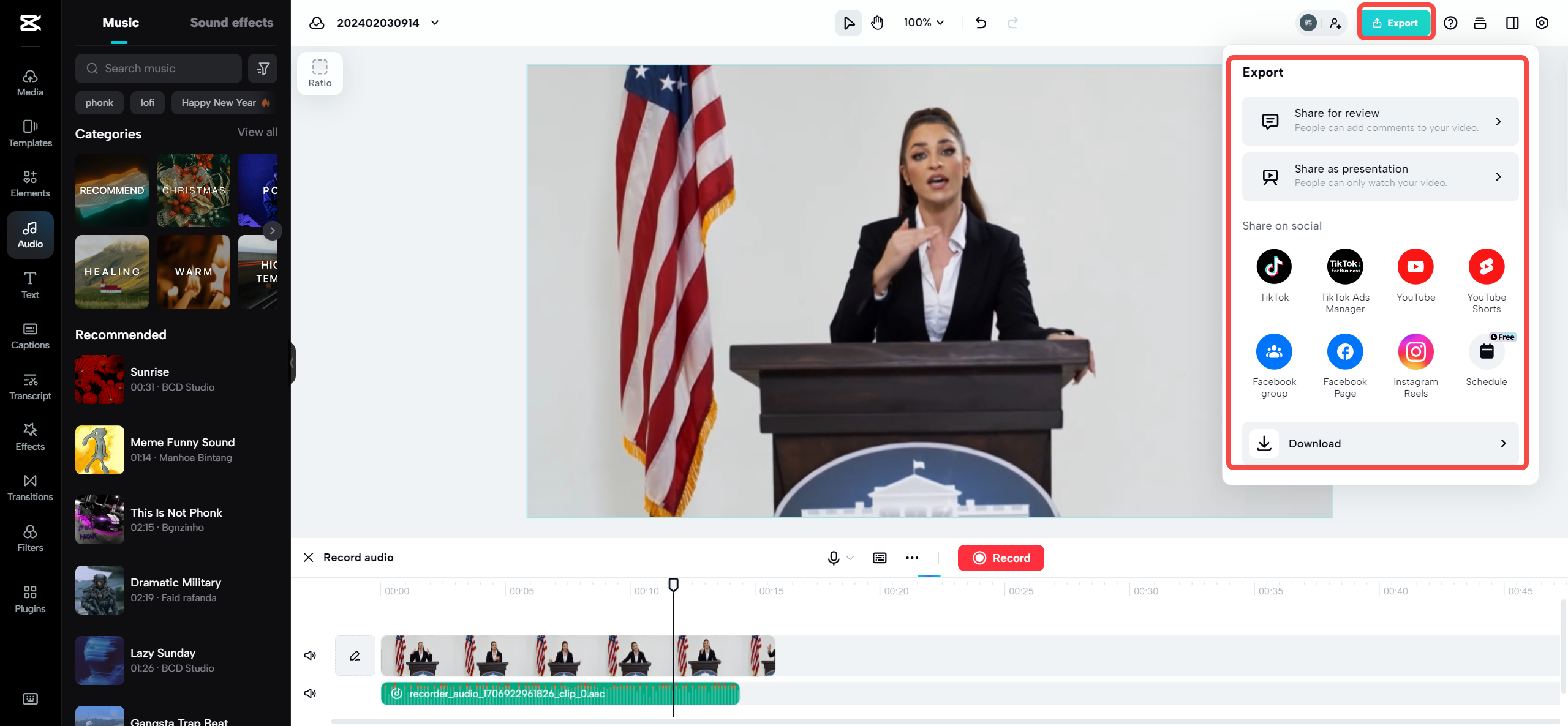
Task: Share to YouTube Shorts
Action: [x=1487, y=266]
